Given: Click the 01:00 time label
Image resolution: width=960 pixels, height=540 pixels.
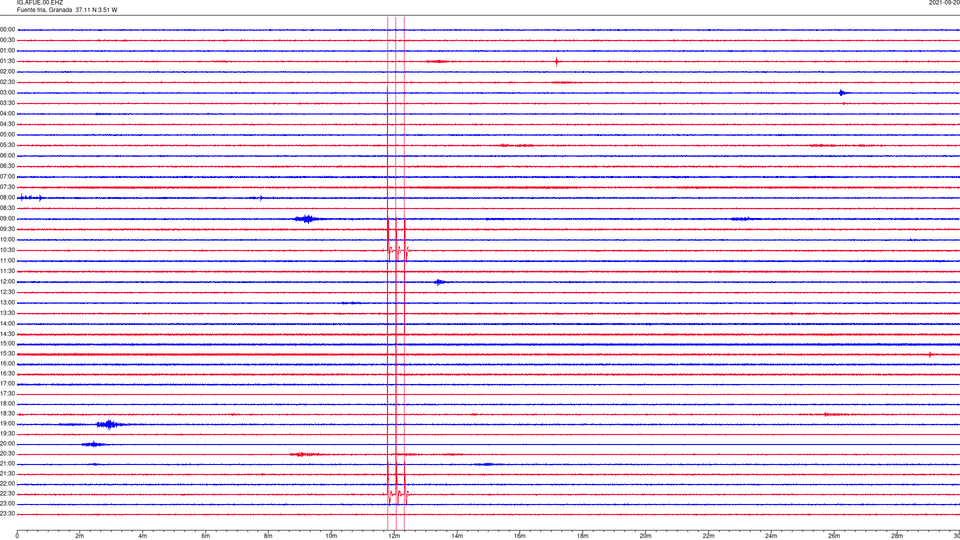Looking at the screenshot, I should 7,50.
